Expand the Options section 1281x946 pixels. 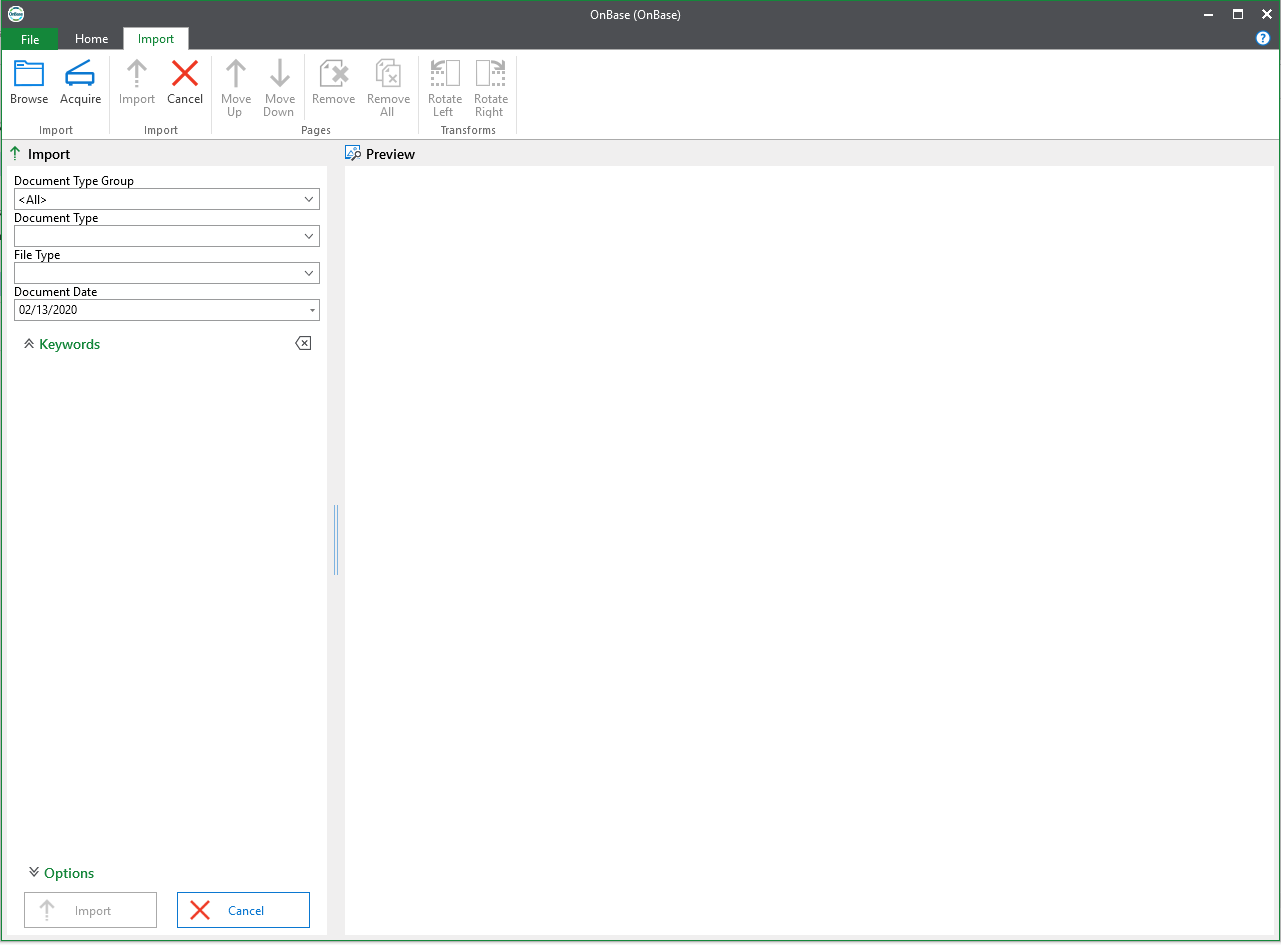[34, 872]
